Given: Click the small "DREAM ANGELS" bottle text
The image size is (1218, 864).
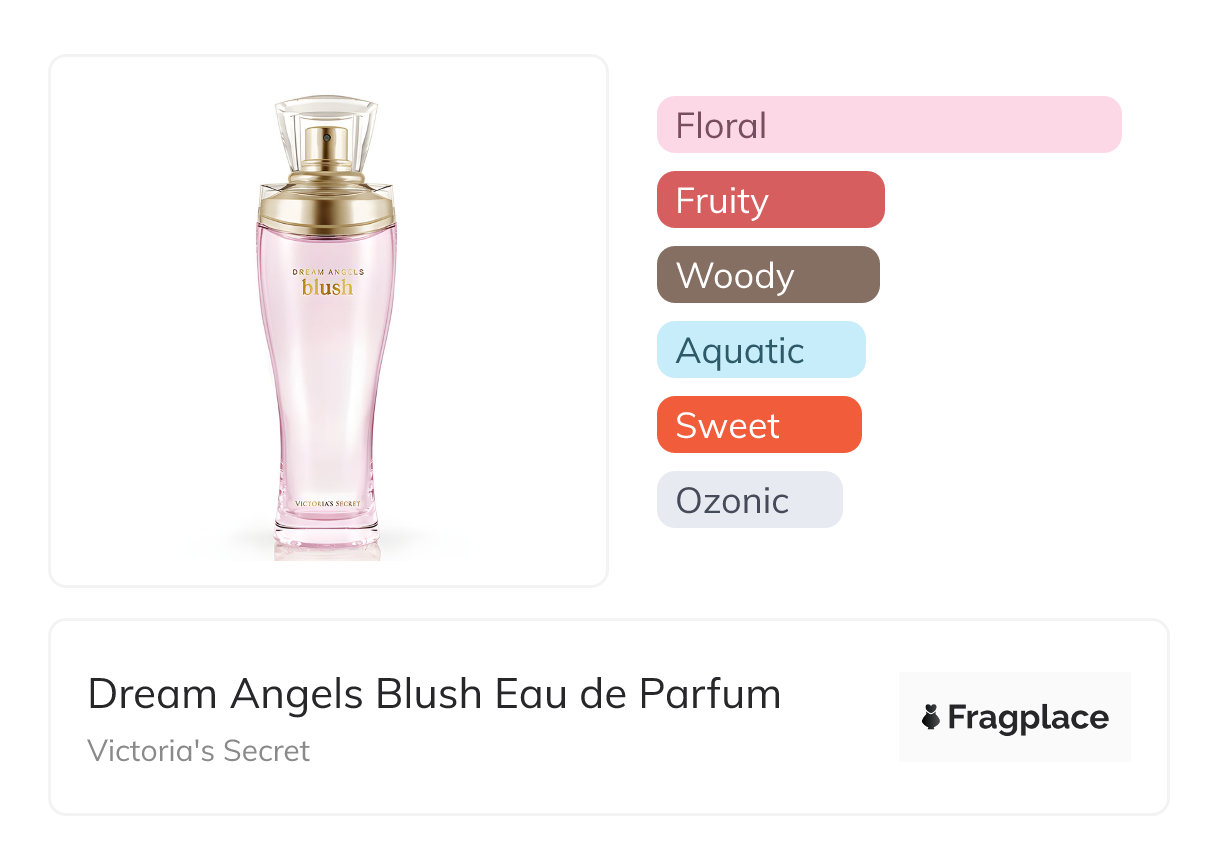Looking at the screenshot, I should pyautogui.click(x=327, y=271).
